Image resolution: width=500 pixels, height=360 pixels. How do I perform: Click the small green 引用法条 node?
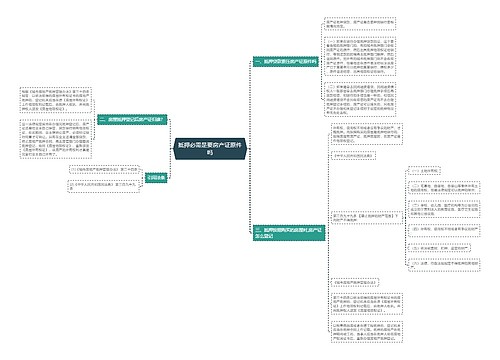[x=156, y=177]
